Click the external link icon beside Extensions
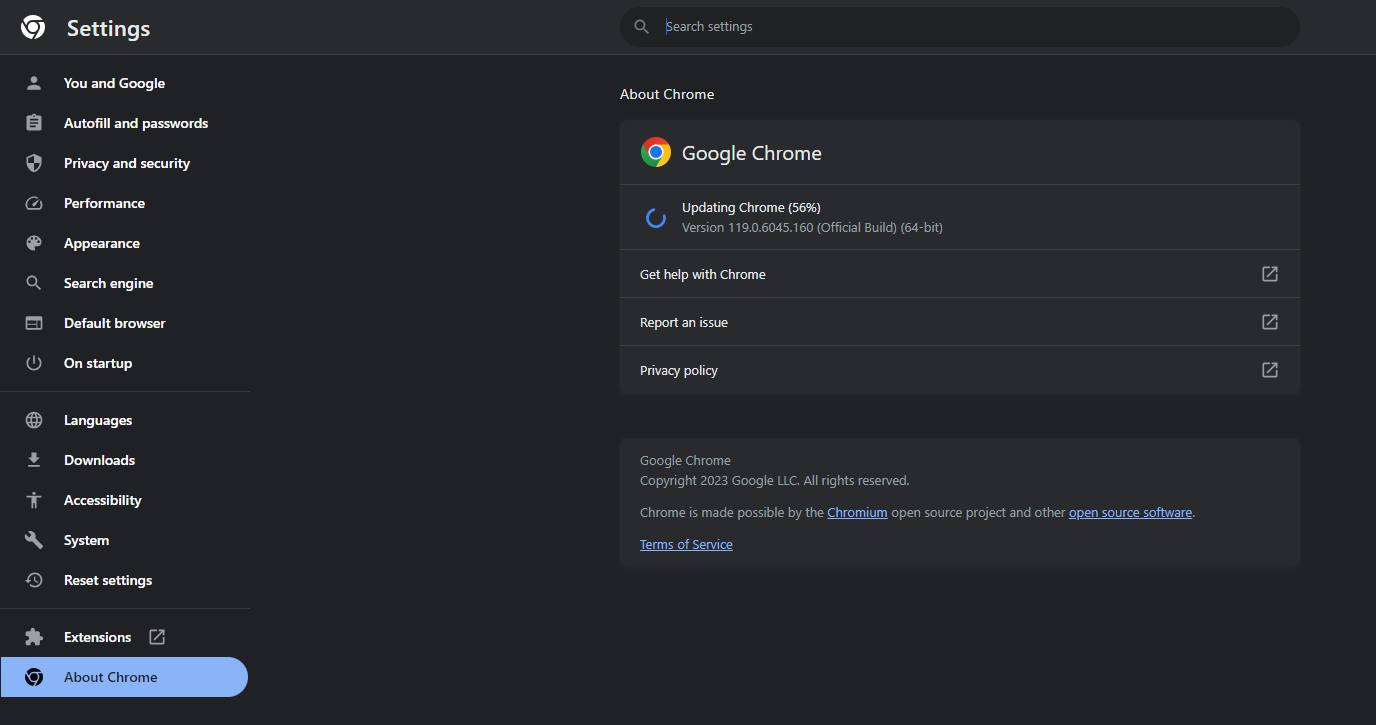This screenshot has width=1376, height=725. 157,637
